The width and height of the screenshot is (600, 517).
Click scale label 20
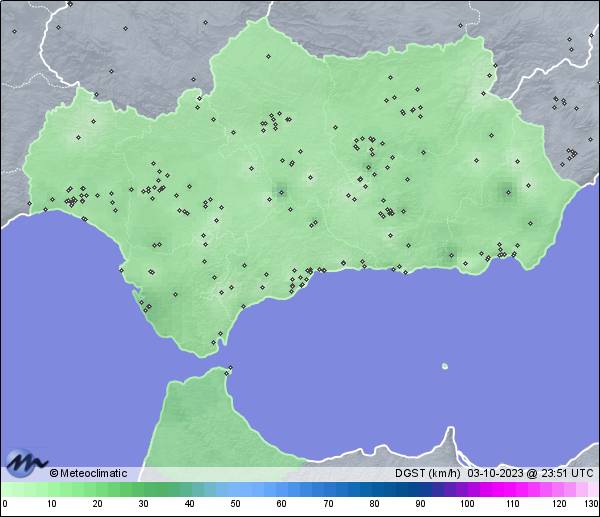(x=98, y=504)
